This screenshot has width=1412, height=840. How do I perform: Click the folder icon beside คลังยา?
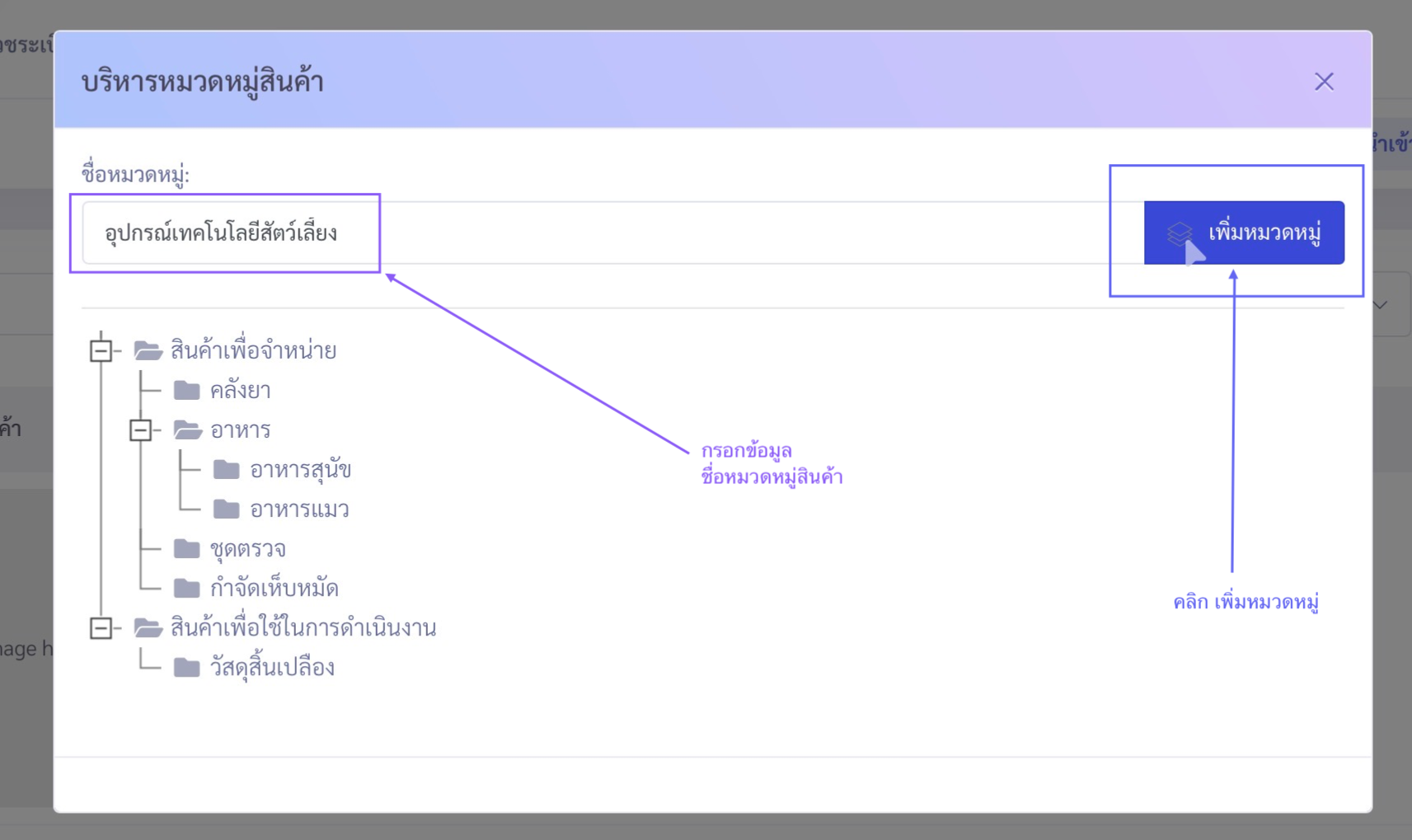pyautogui.click(x=187, y=390)
